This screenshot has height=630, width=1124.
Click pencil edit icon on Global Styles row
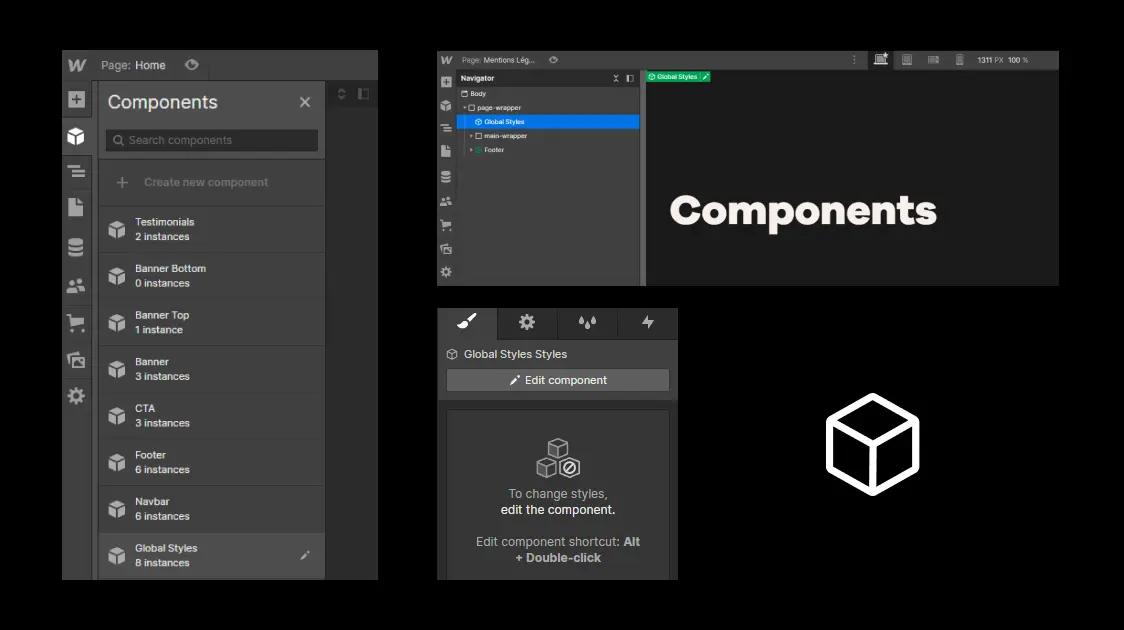coord(305,555)
